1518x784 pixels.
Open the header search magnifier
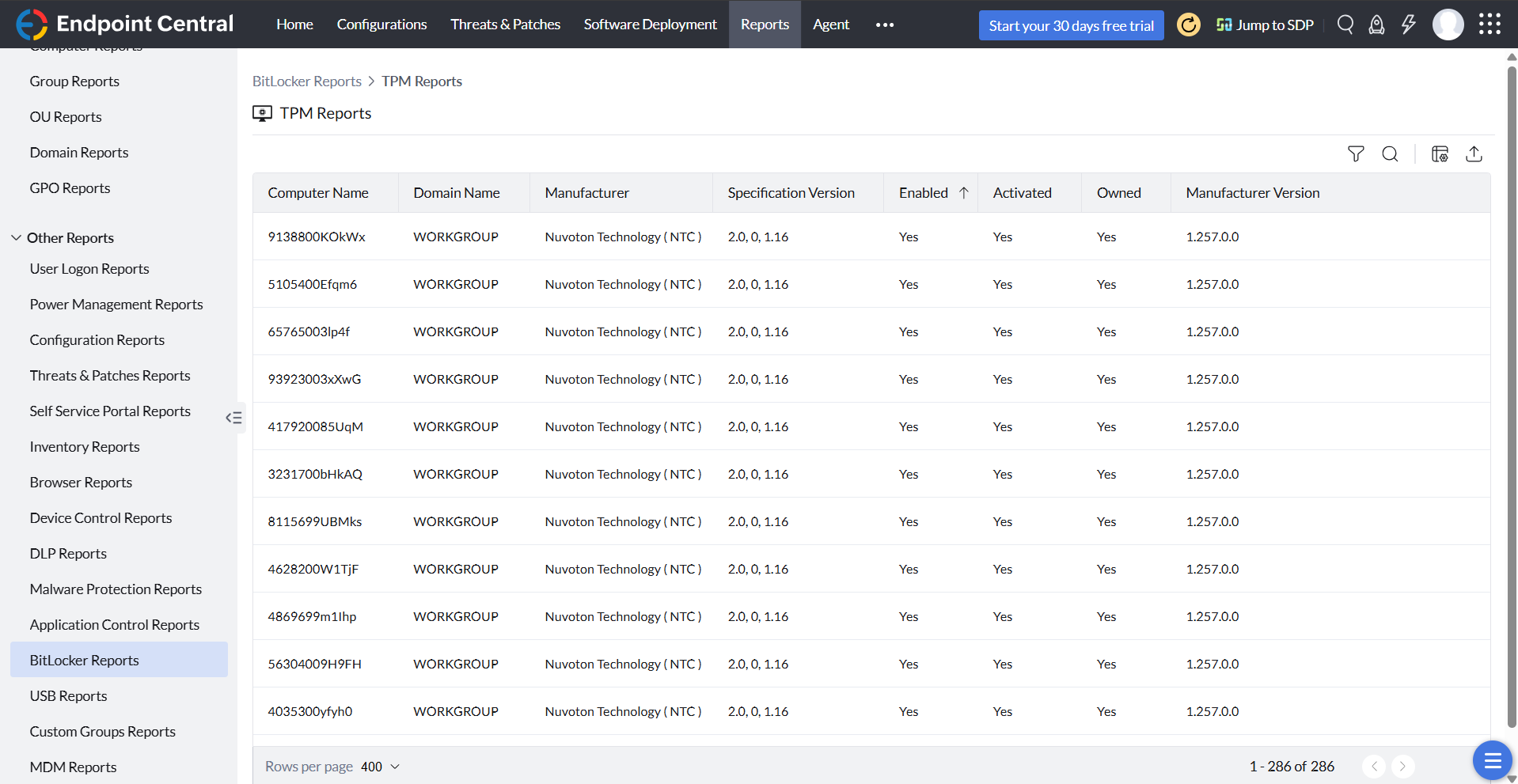[1345, 25]
